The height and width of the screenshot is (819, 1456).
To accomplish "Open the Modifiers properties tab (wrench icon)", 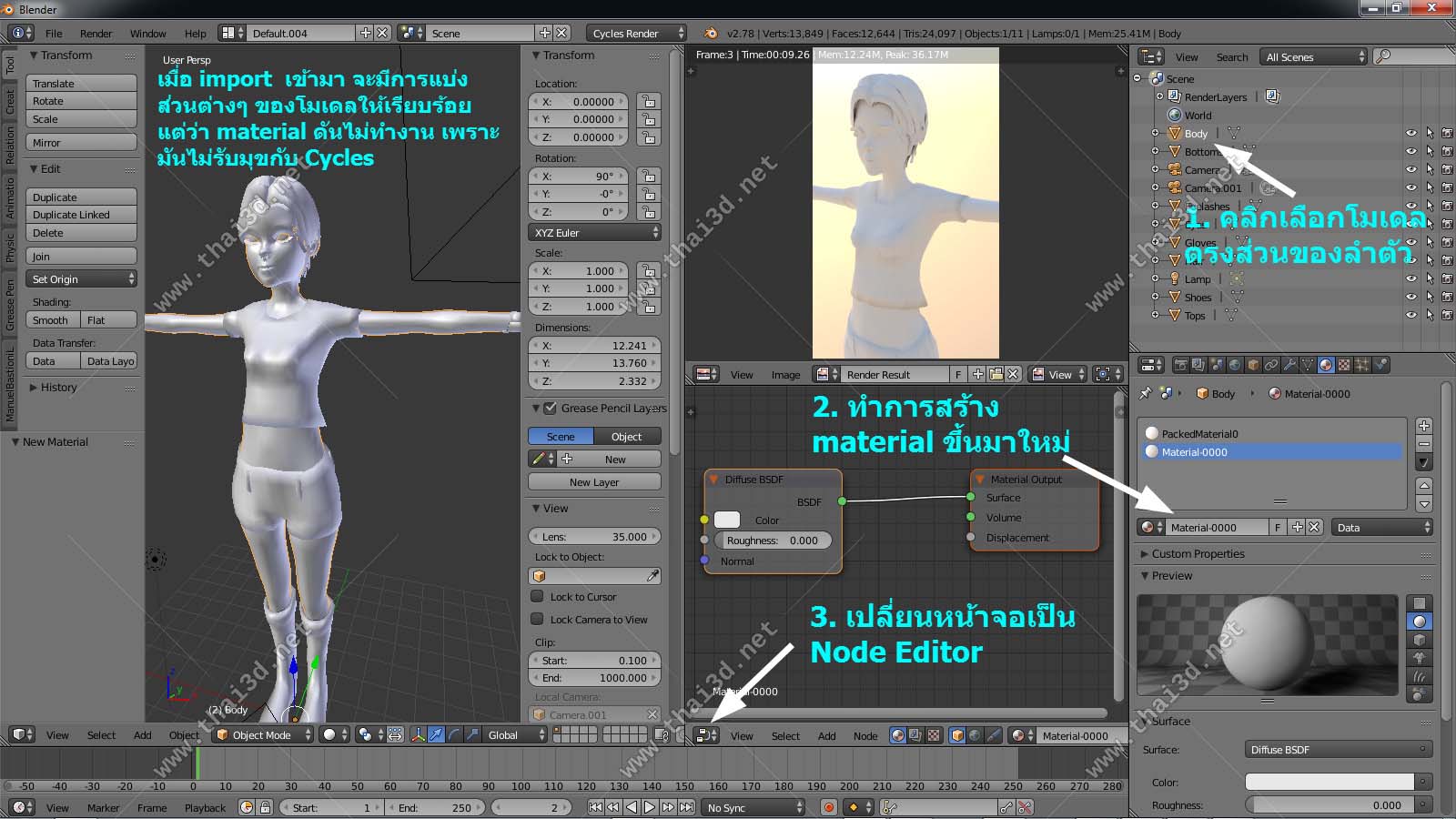I will [x=1289, y=365].
